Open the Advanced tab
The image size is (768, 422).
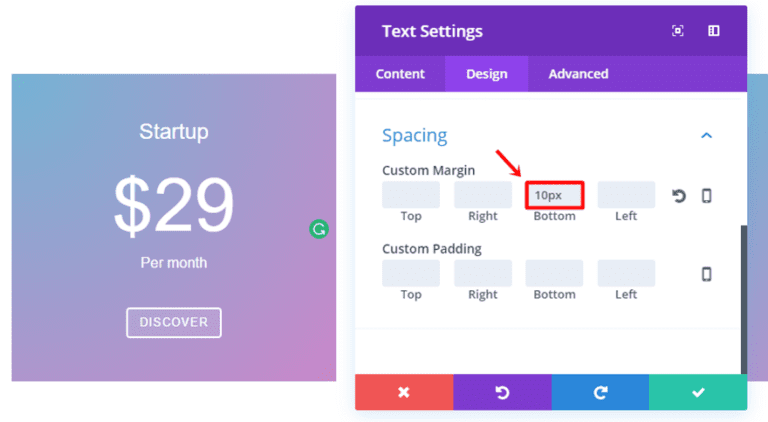(578, 74)
